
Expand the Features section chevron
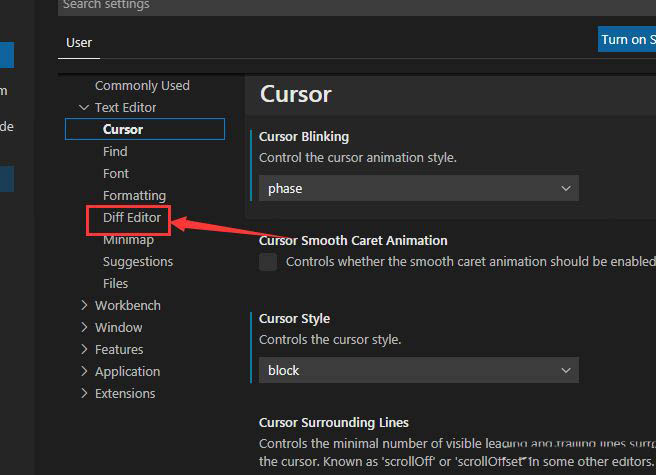[x=84, y=350]
